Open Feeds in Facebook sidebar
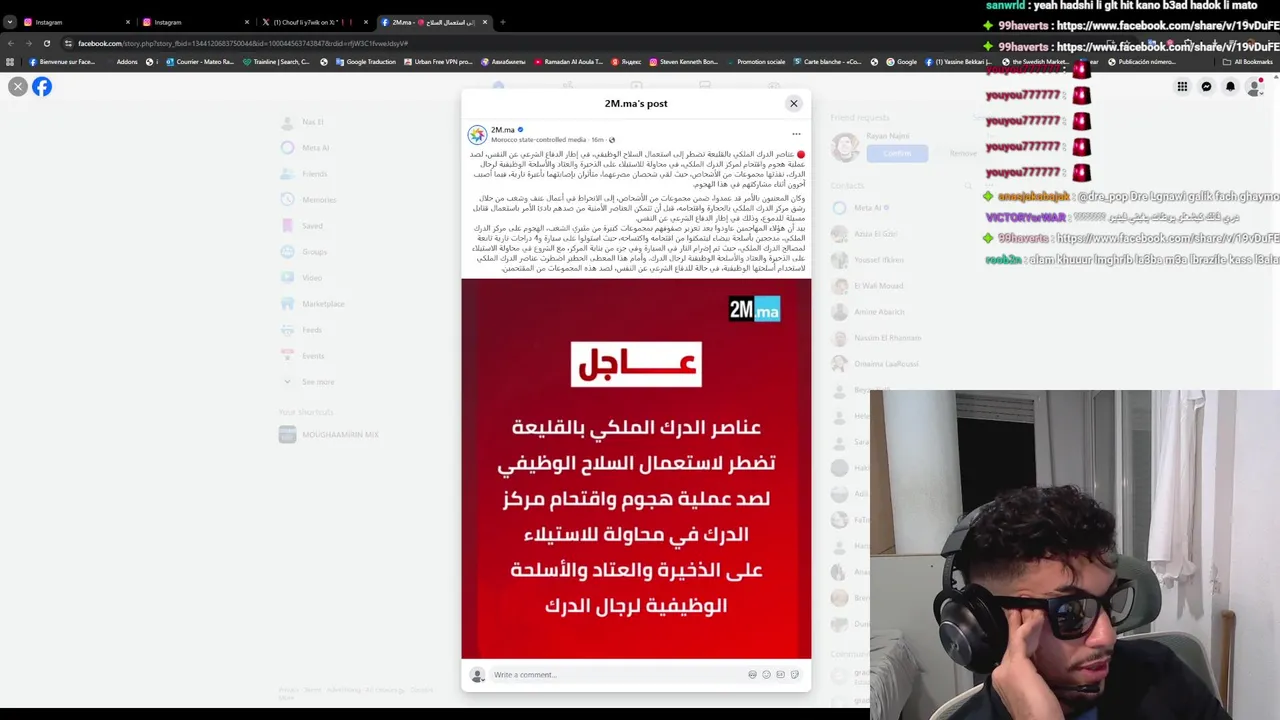The width and height of the screenshot is (1280, 720). 302,330
